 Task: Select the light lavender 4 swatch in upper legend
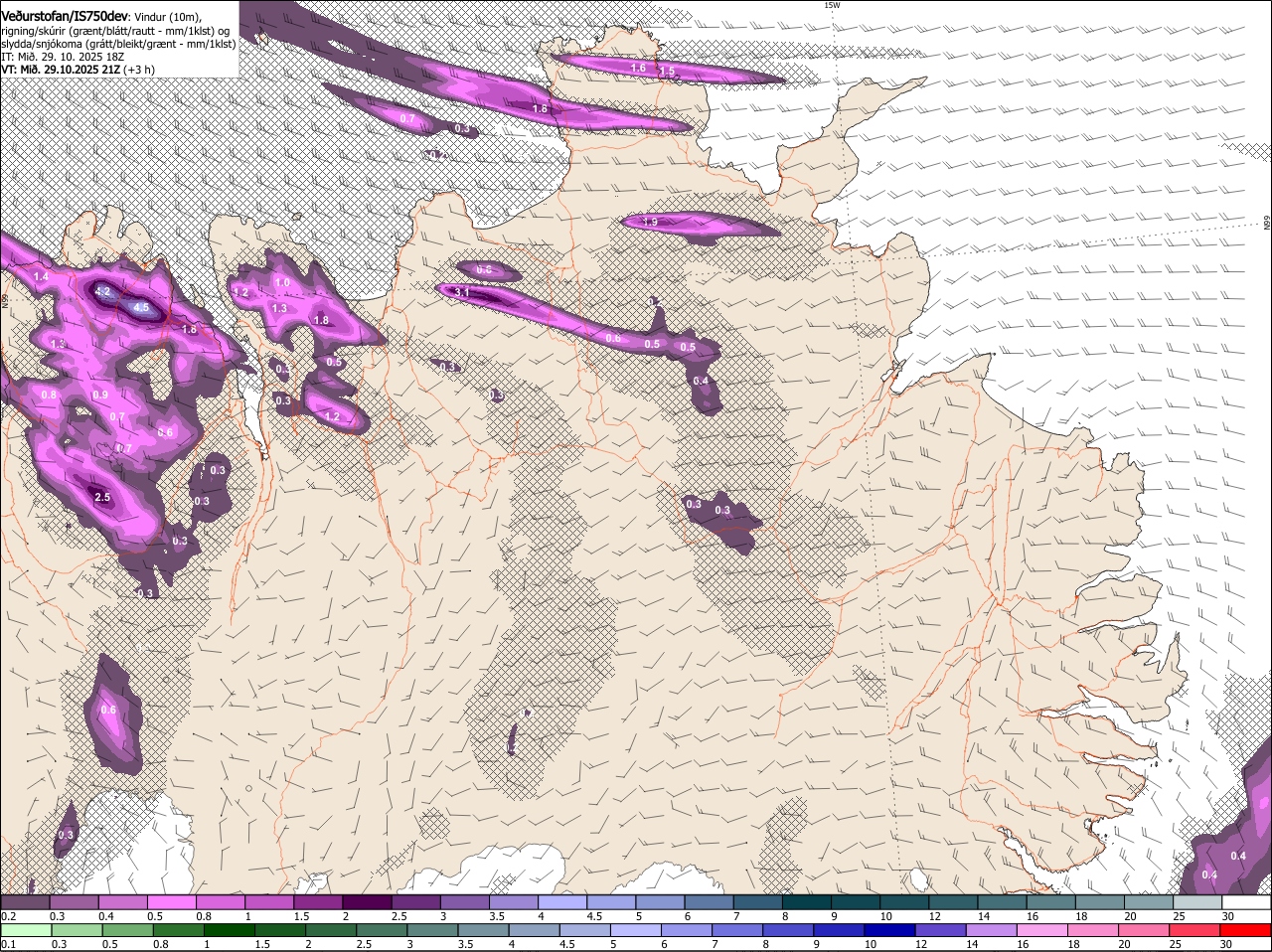pos(561,902)
